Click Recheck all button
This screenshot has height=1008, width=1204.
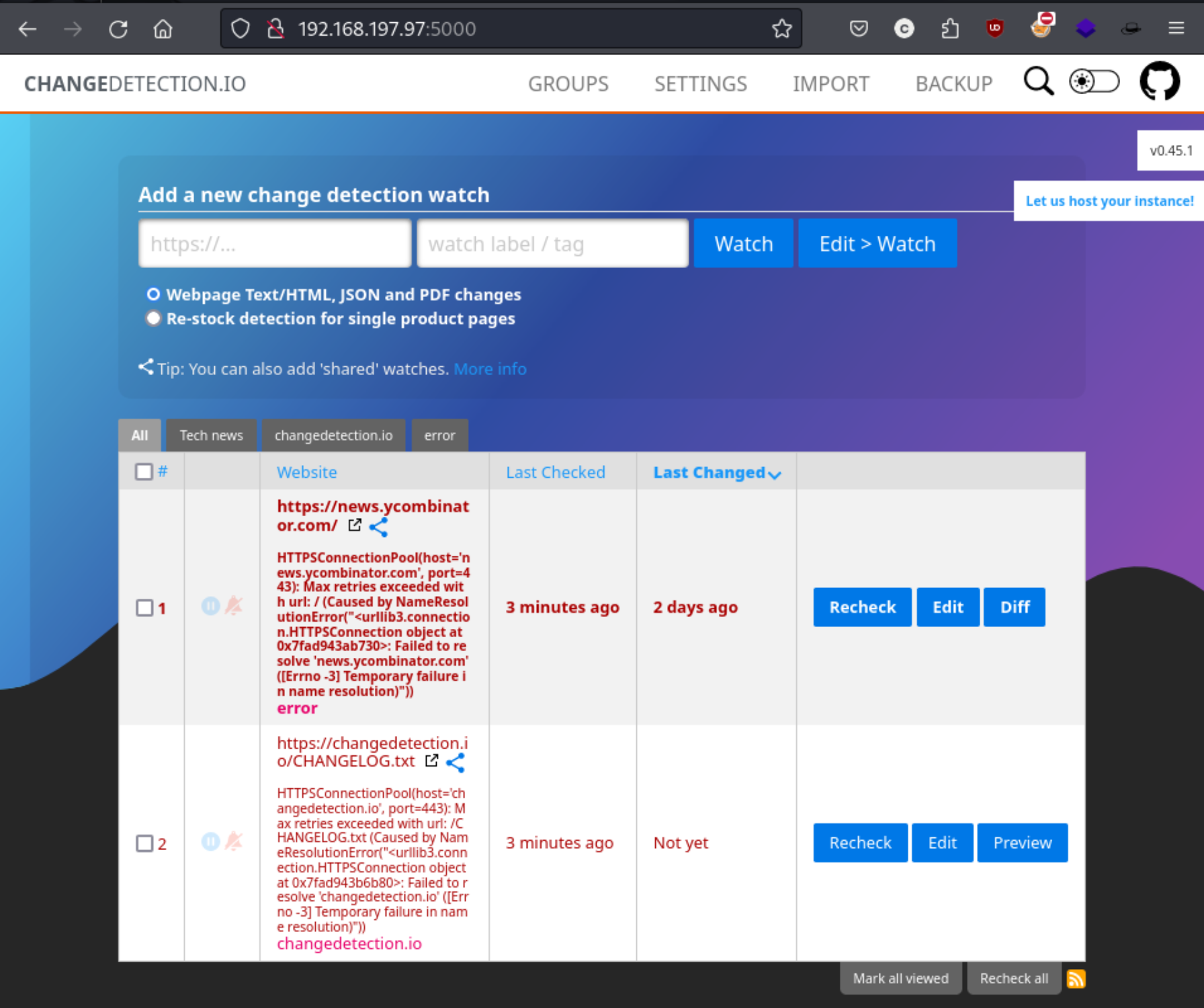(x=1014, y=978)
